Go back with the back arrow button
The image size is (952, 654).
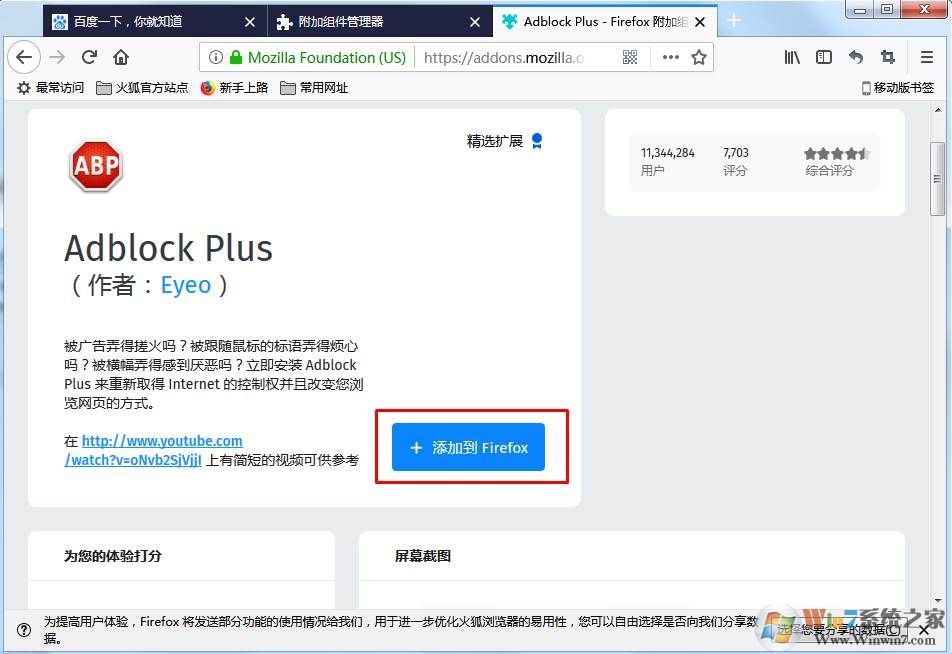24,57
